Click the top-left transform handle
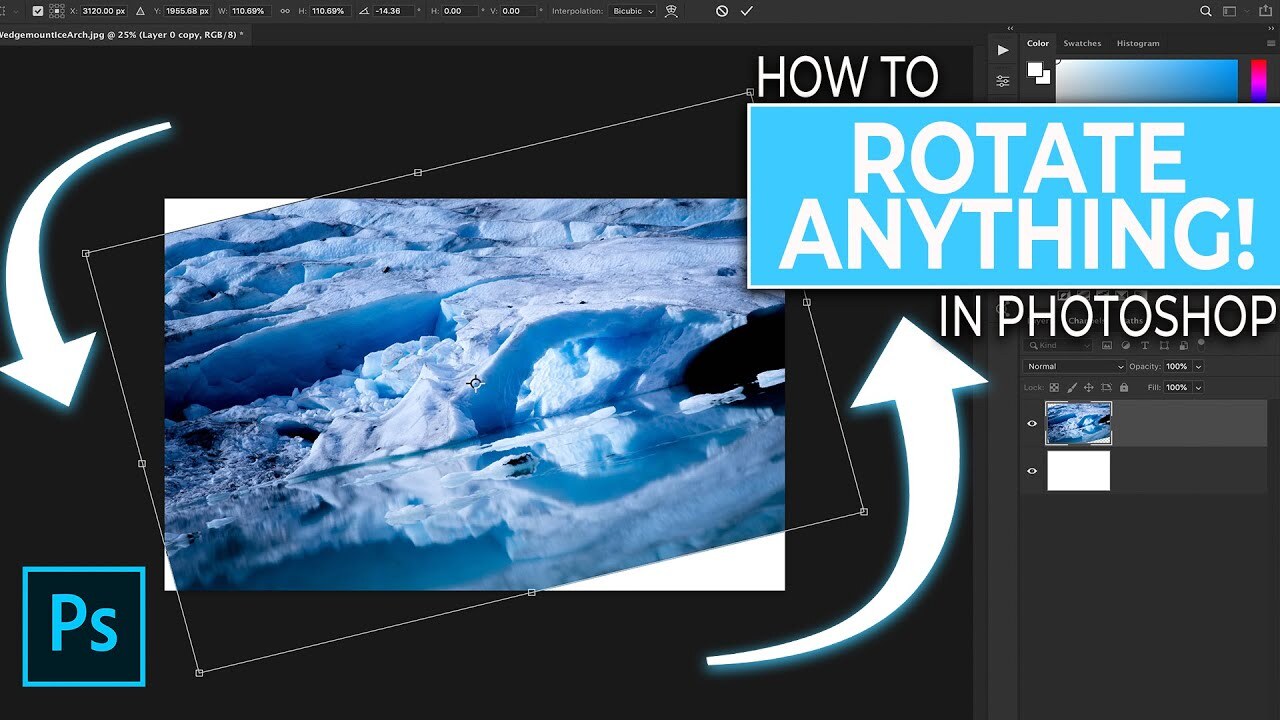The image size is (1280, 720). [x=86, y=254]
